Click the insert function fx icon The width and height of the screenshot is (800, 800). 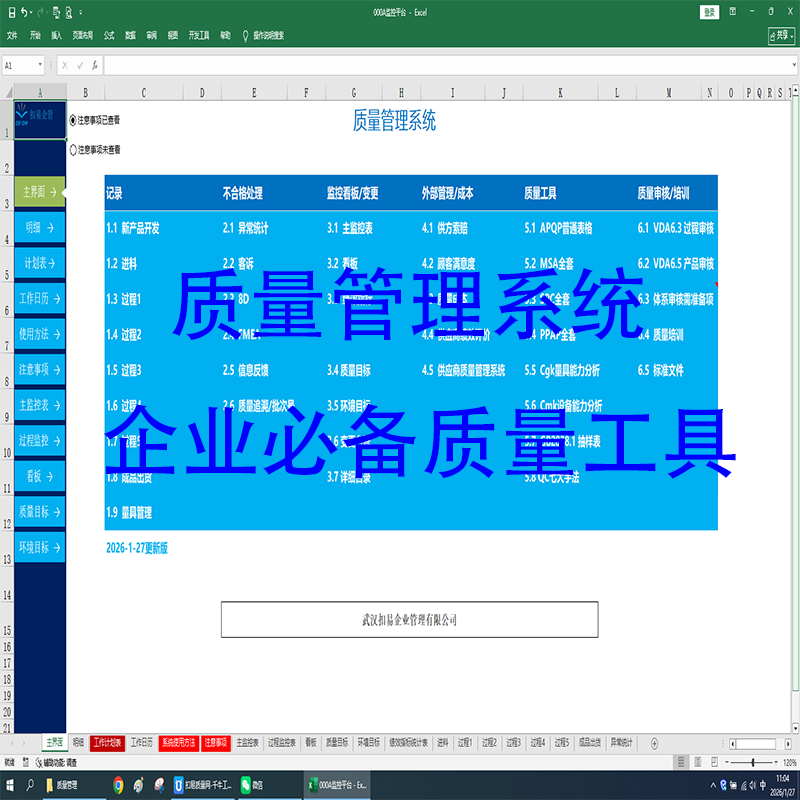(x=95, y=65)
